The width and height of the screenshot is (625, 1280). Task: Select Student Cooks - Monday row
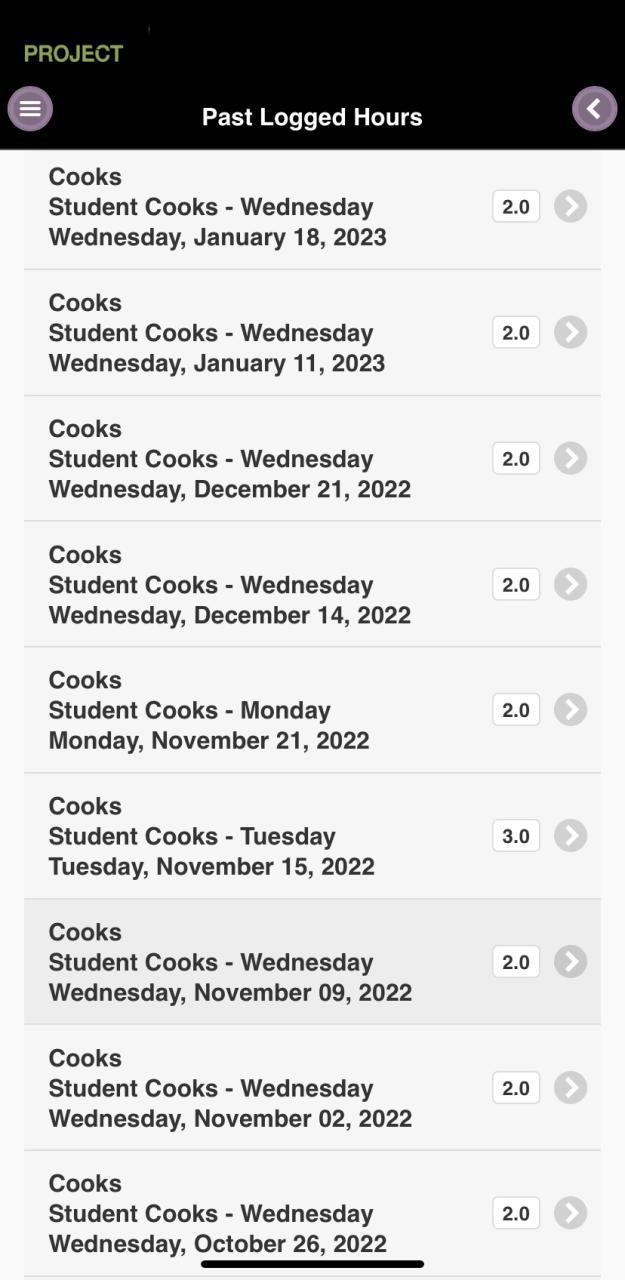190,710
